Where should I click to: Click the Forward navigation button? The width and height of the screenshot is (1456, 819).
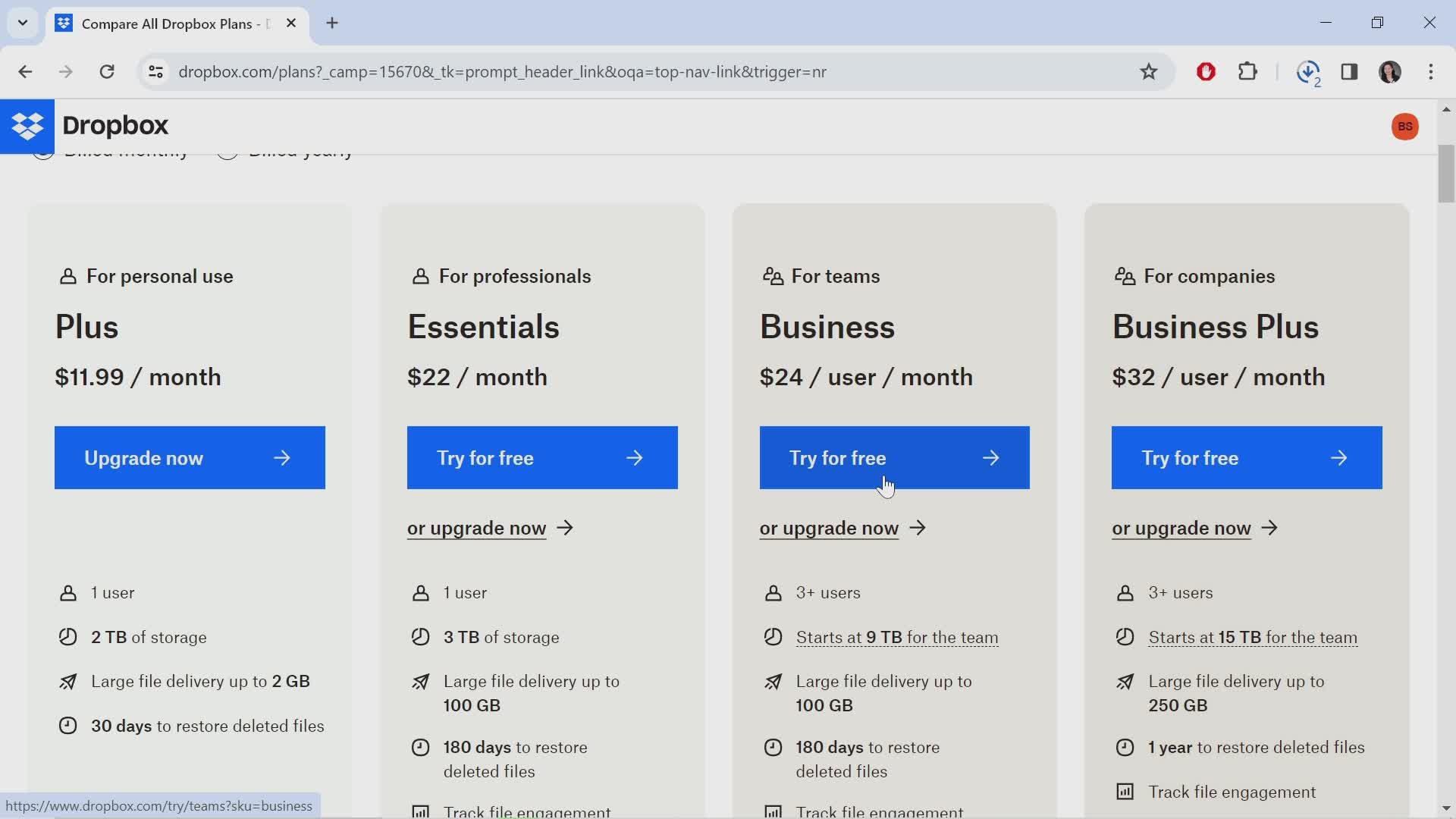pyautogui.click(x=66, y=72)
